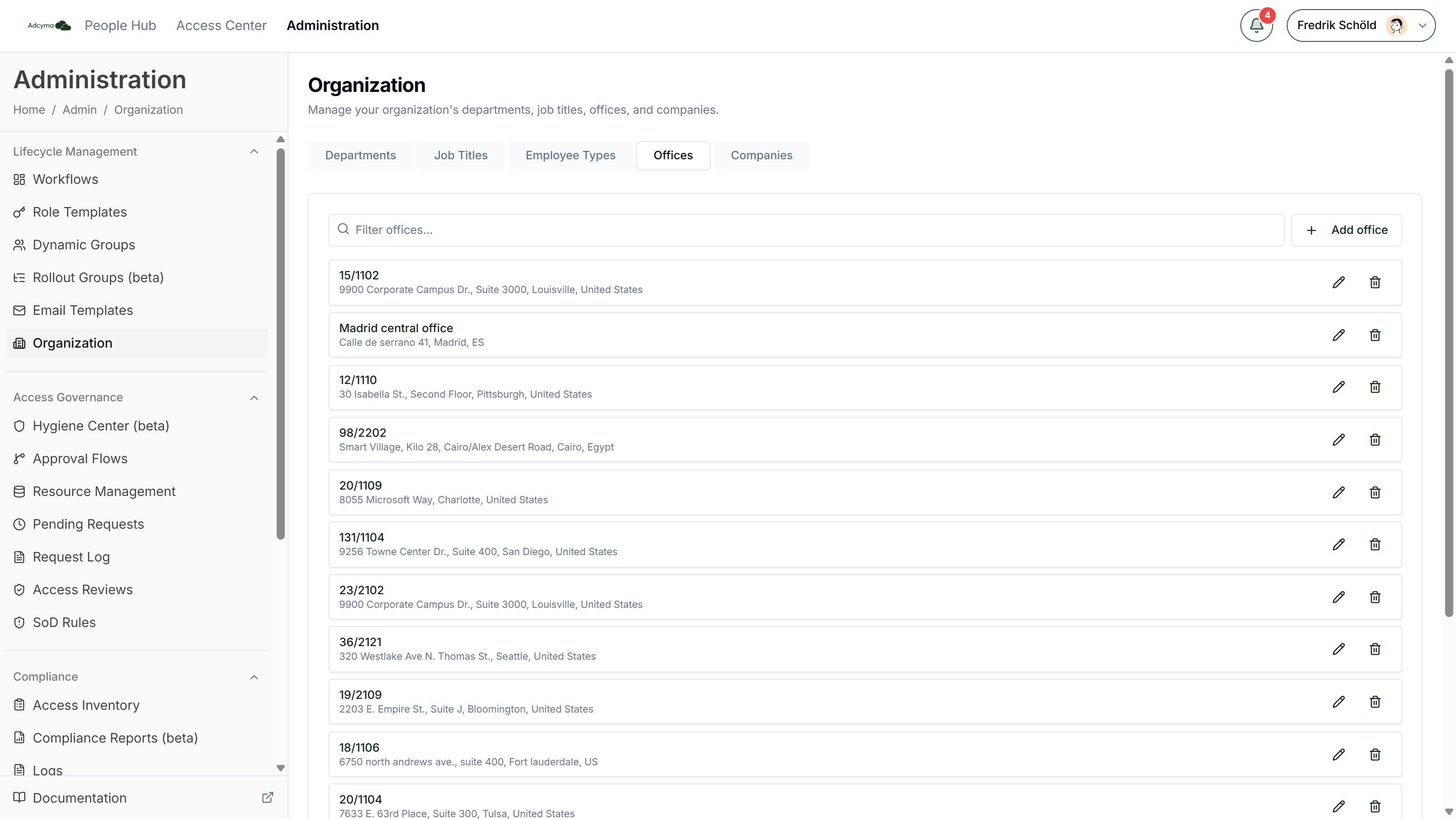Screen dimensions: 1456x819
Task: Edit the 131/1104 San Diego office
Action: [x=1339, y=544]
